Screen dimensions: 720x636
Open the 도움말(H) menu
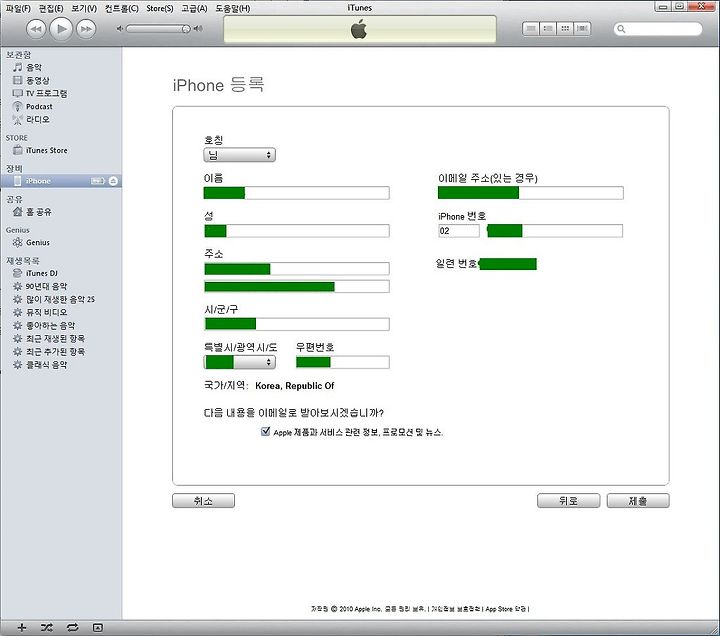click(233, 8)
